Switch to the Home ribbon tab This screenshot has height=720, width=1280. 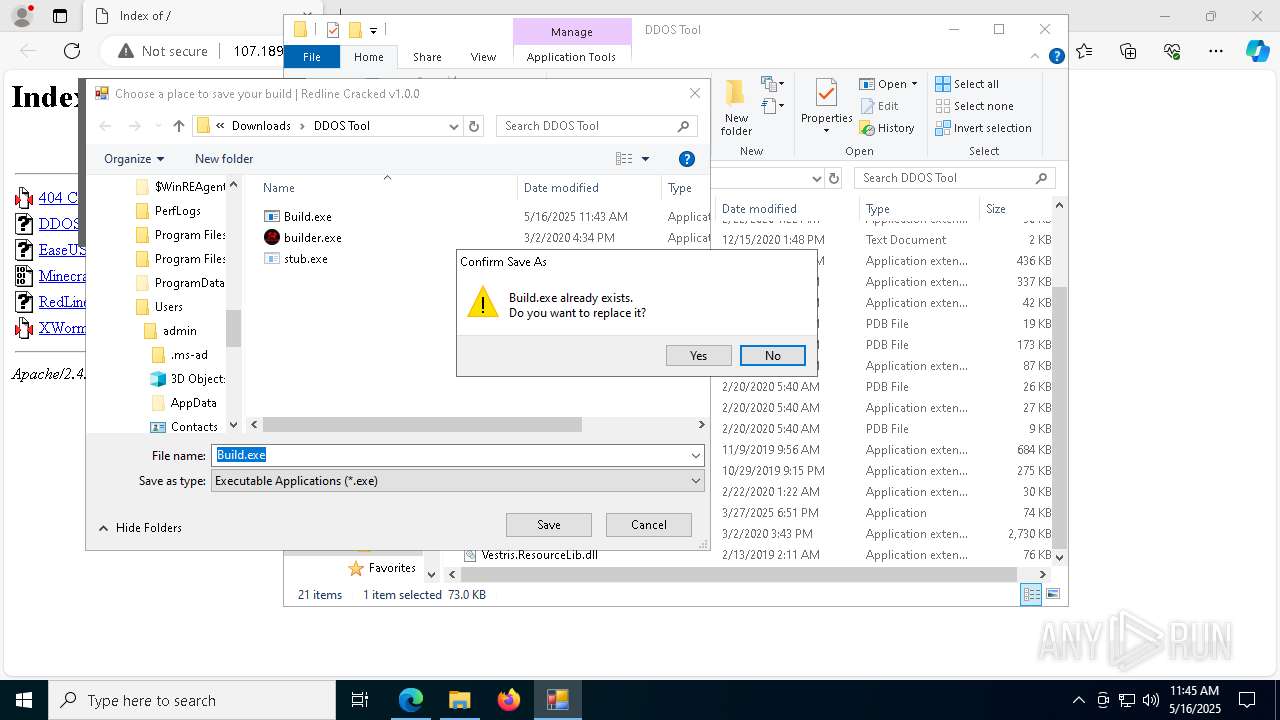click(x=368, y=57)
